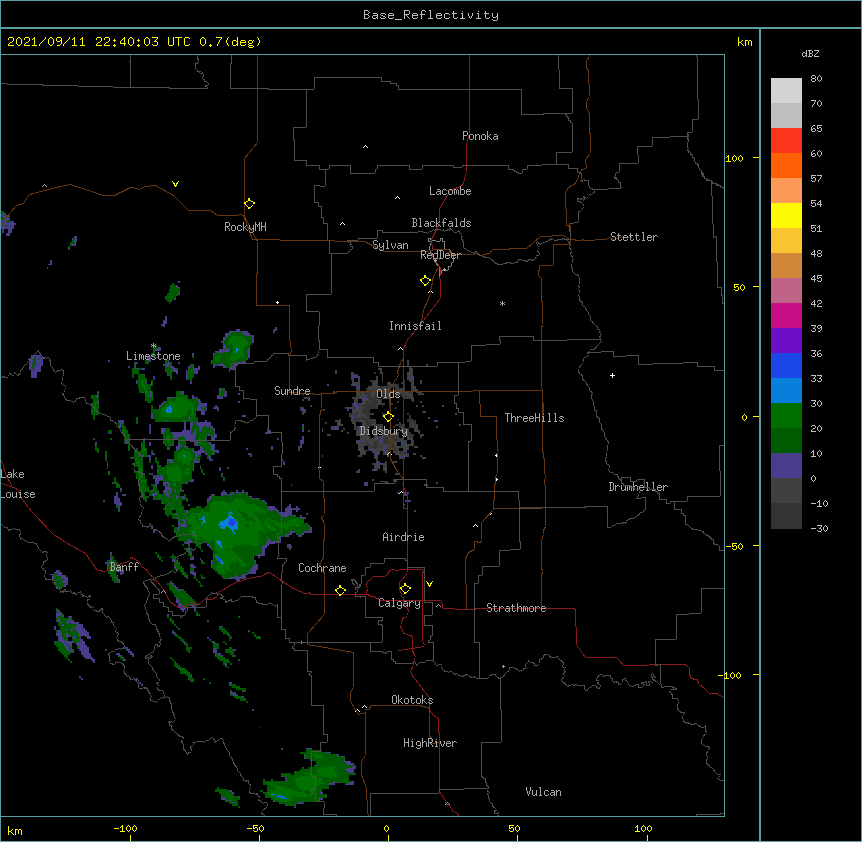Select the white asterisk above Limestone
Screen dimensions: 862x842
point(154,346)
